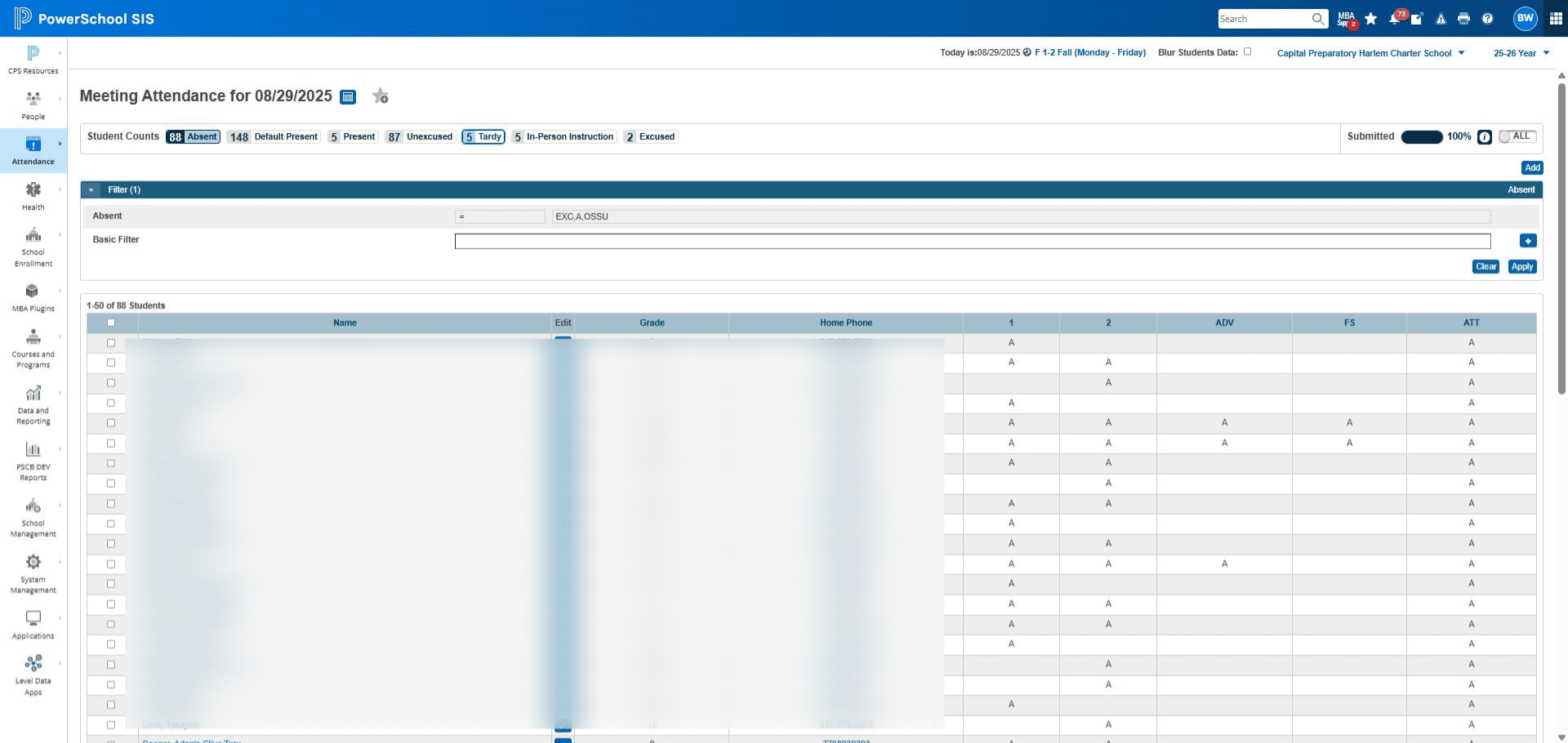Open MBA Plugins in the sidebar
Screen dimensions: 1568x743
[x=33, y=297]
